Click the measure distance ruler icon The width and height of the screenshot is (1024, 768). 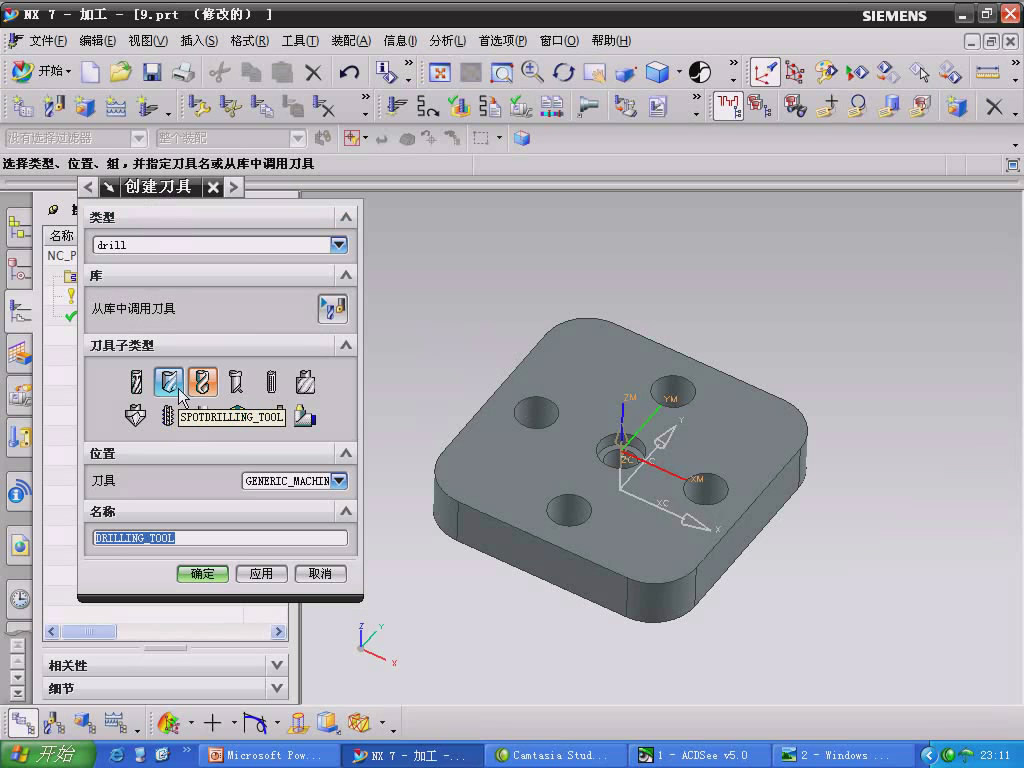(987, 72)
